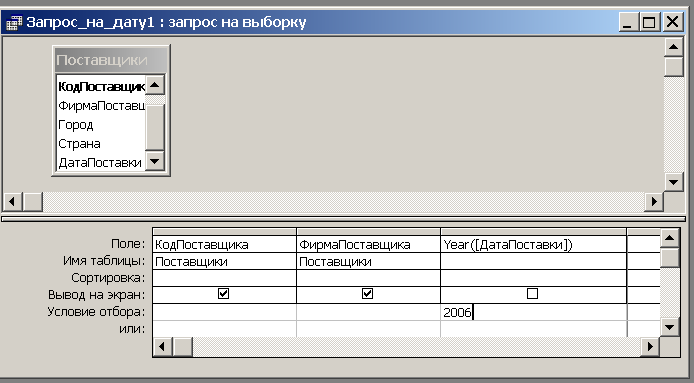
Task: Click upper pane vertical scrollbar thumb
Action: [x=674, y=66]
